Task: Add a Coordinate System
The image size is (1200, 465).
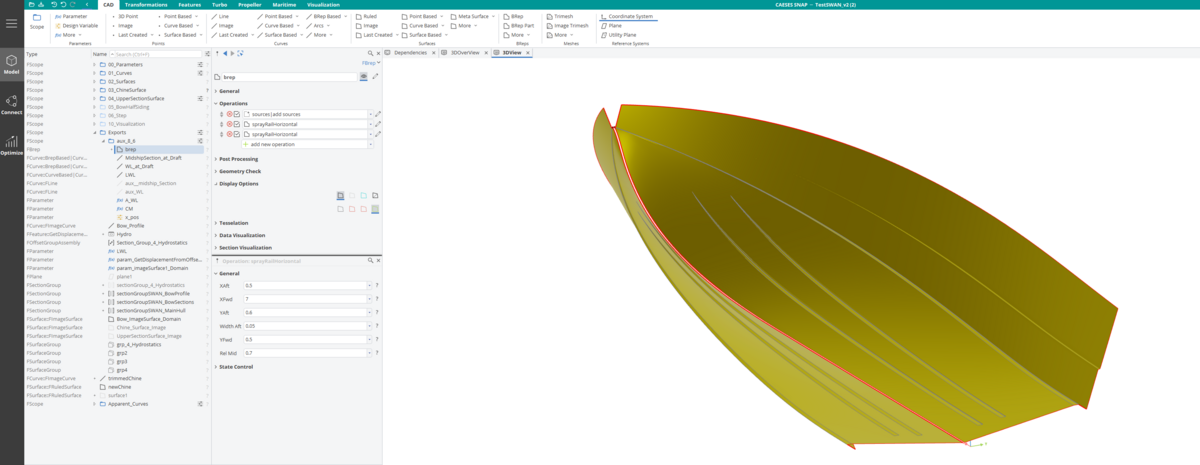Action: 626,16
